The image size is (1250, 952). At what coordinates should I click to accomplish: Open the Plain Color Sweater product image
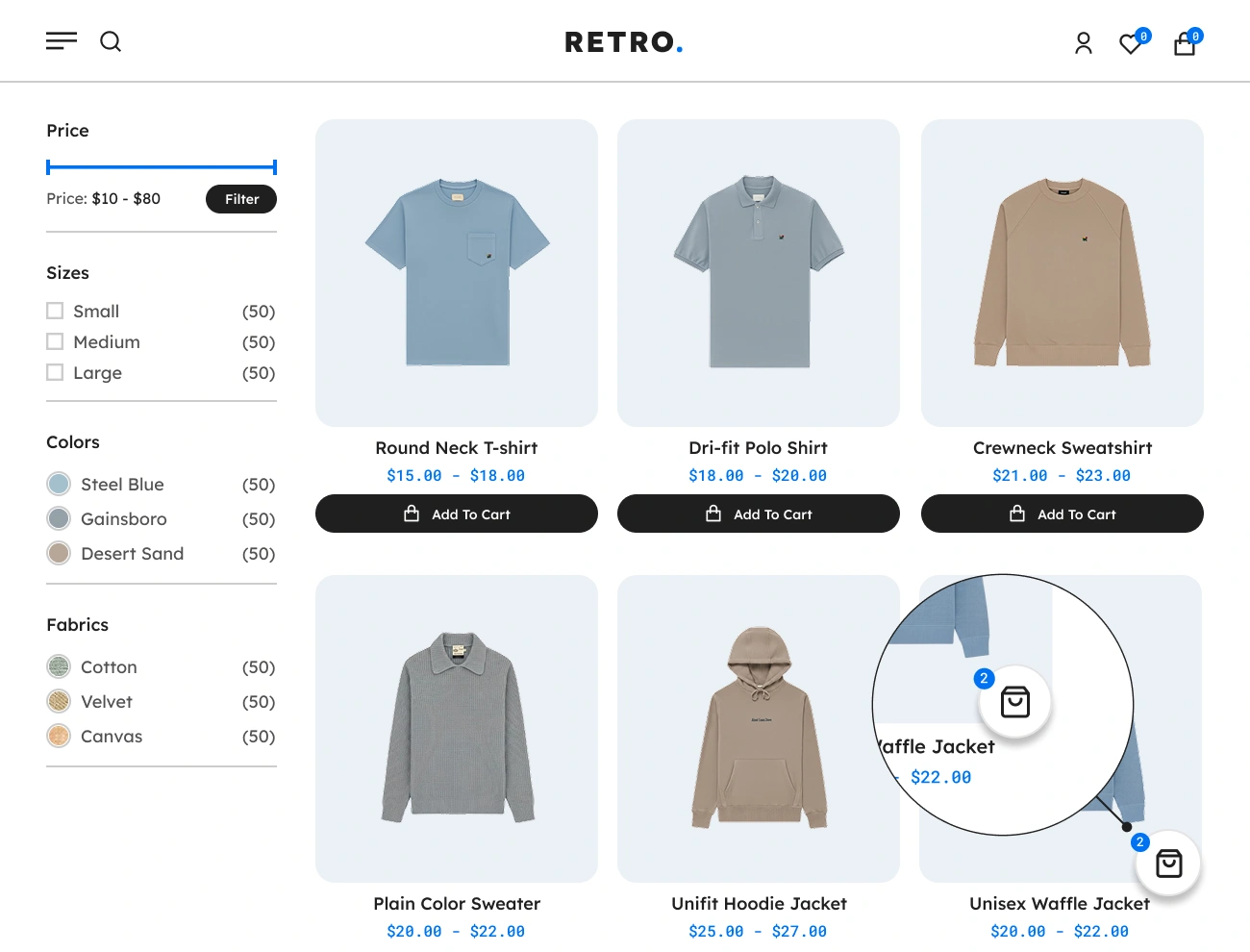(457, 729)
